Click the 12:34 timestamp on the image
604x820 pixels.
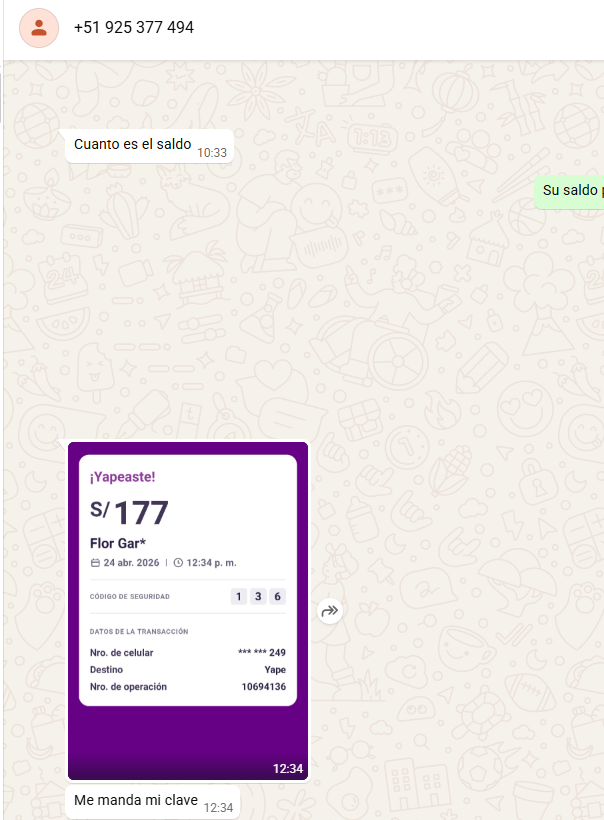pyautogui.click(x=288, y=768)
